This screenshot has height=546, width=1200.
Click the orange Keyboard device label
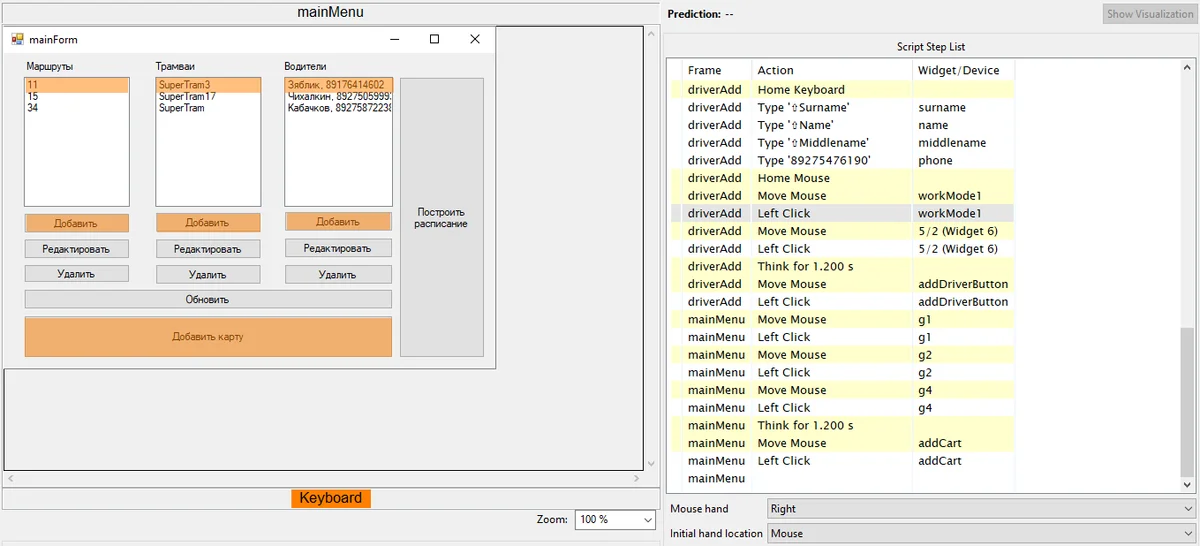click(x=330, y=498)
